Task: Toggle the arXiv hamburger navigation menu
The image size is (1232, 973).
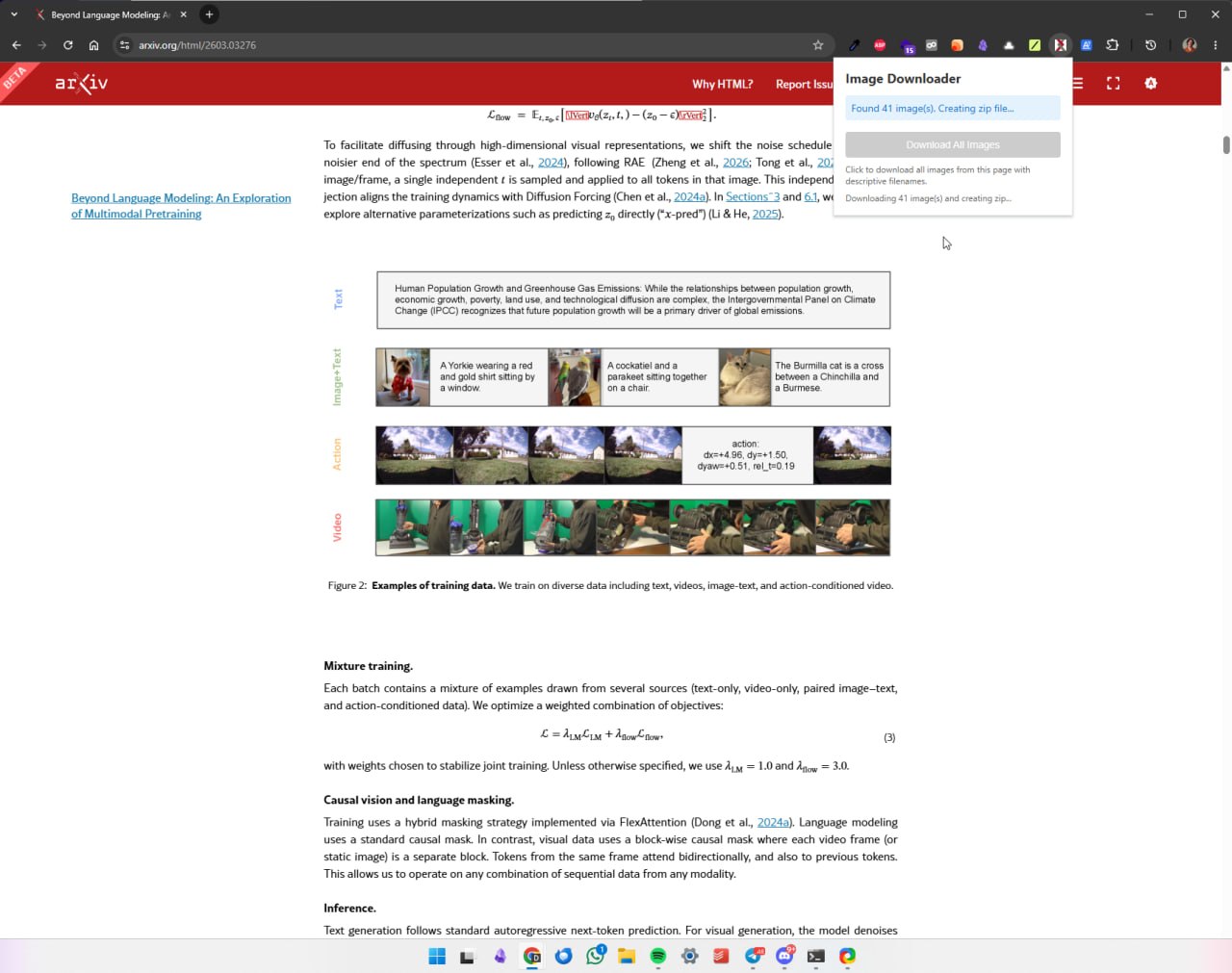Action: (1077, 84)
